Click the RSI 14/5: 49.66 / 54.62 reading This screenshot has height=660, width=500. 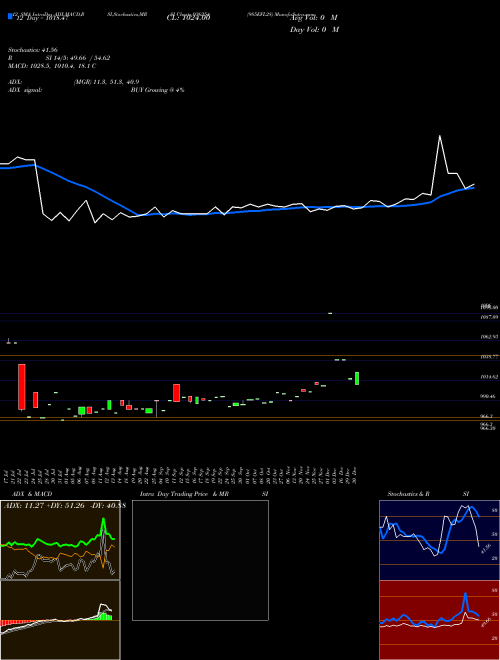tap(59, 58)
